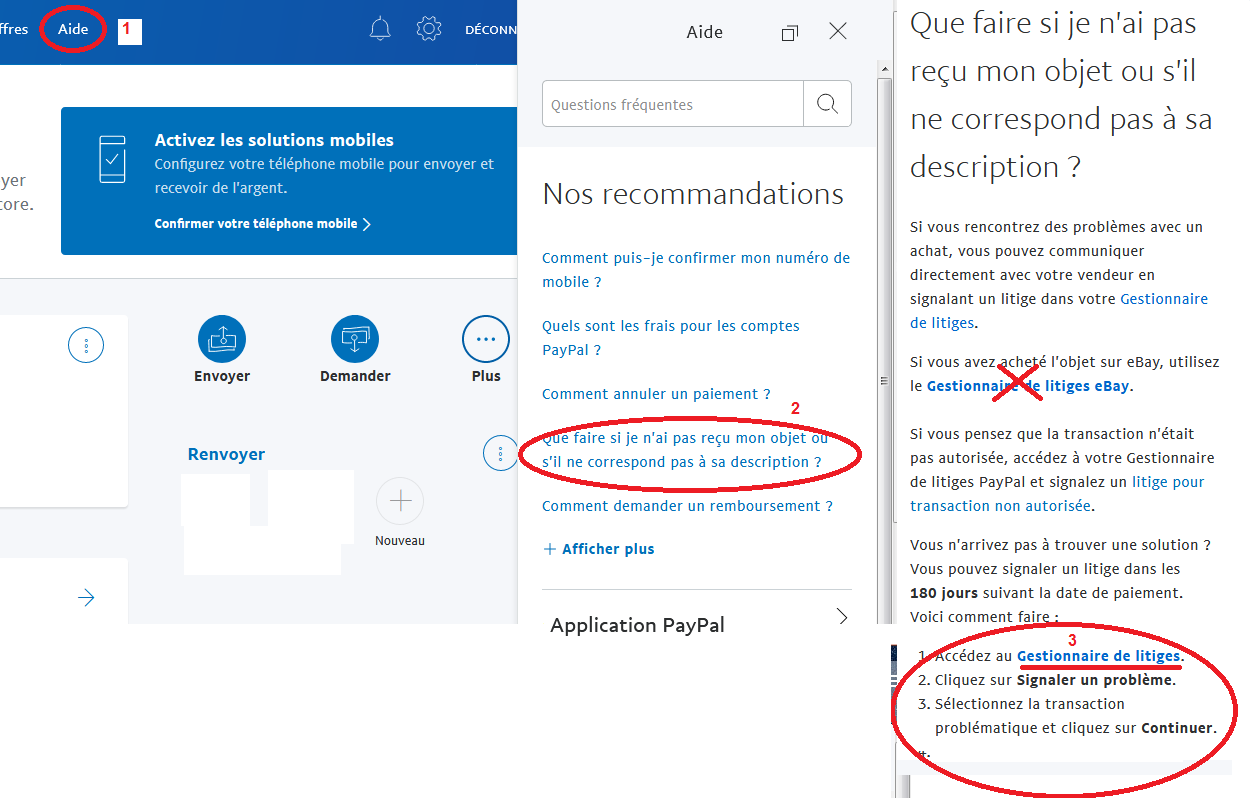Click the notifications bell icon
1250x800 pixels.
(x=380, y=29)
